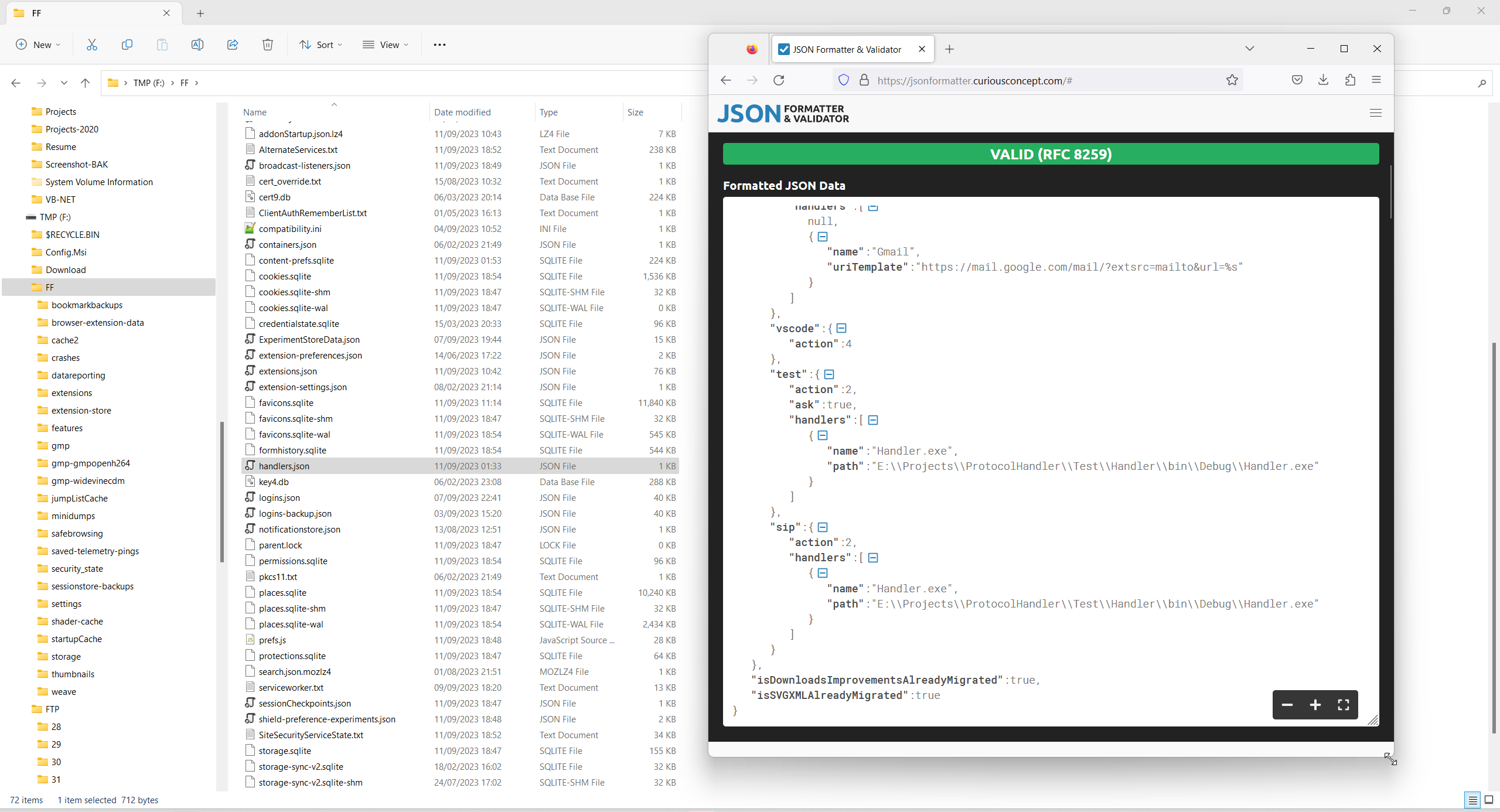Collapse the "sip" JSON object

point(823,527)
